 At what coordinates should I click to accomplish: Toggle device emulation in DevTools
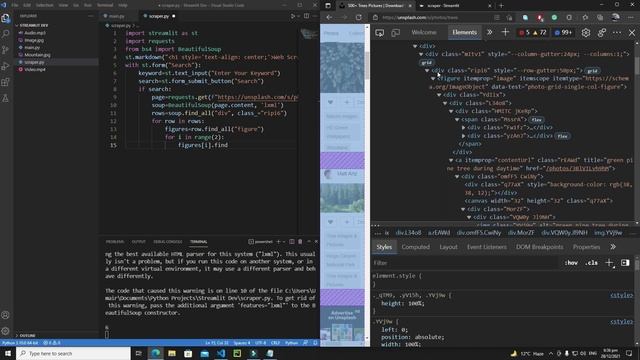point(396,33)
